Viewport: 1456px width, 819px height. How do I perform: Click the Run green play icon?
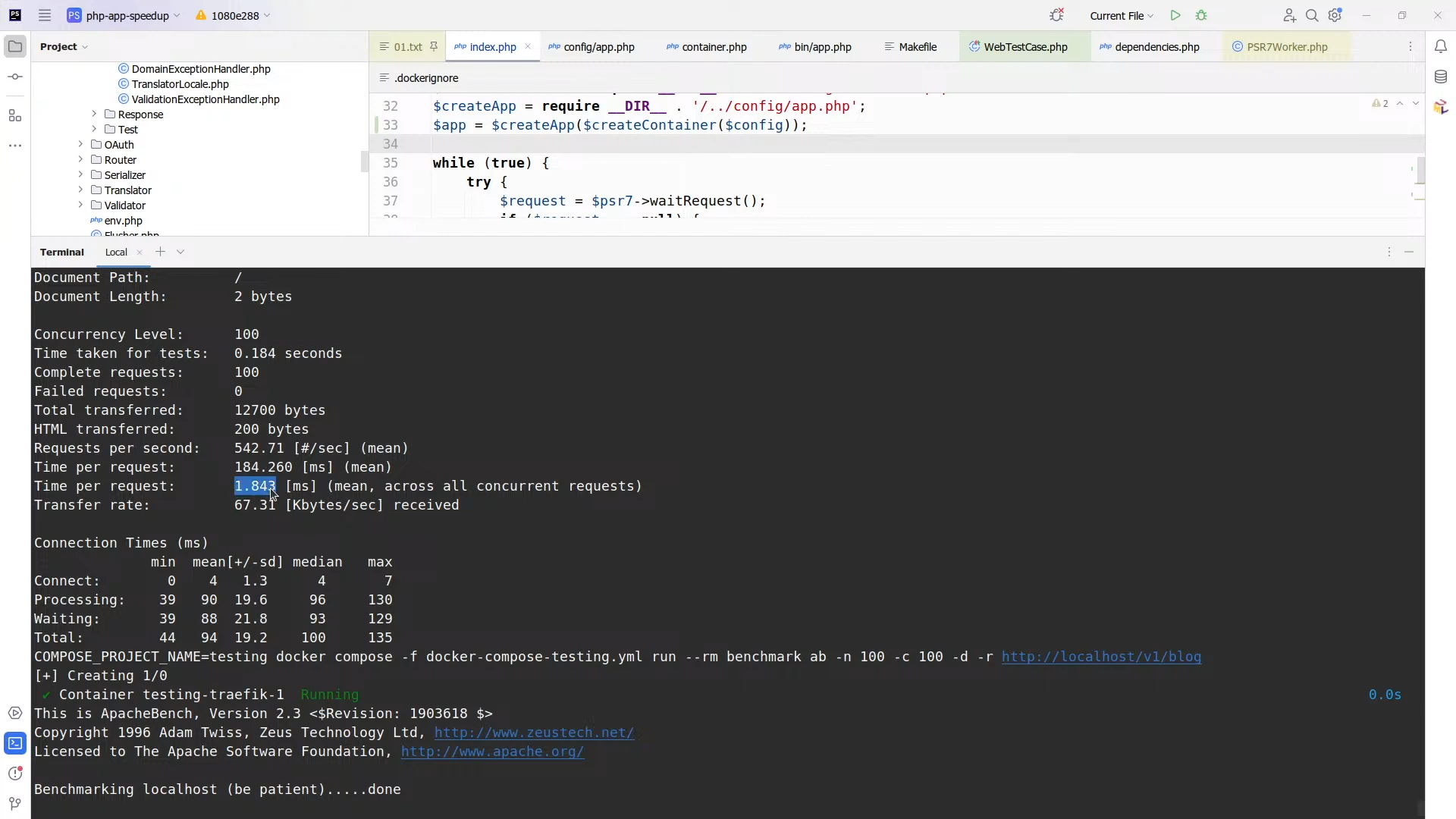click(1175, 15)
